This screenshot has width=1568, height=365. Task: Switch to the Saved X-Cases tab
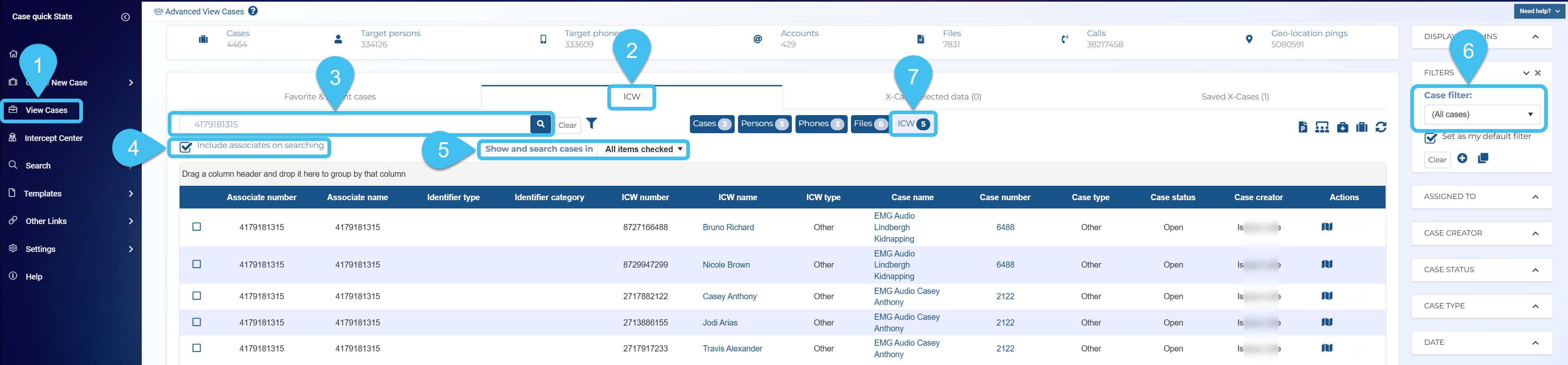point(1234,97)
